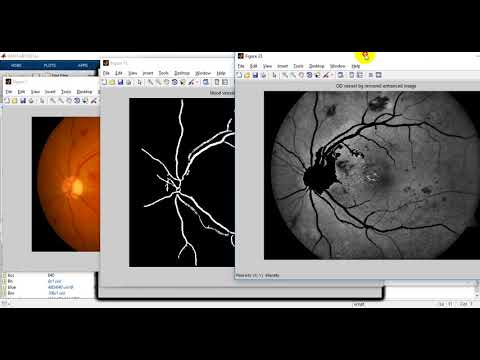
Task: Activate Data Cursor in fundus figure window
Action: tap(85, 100)
